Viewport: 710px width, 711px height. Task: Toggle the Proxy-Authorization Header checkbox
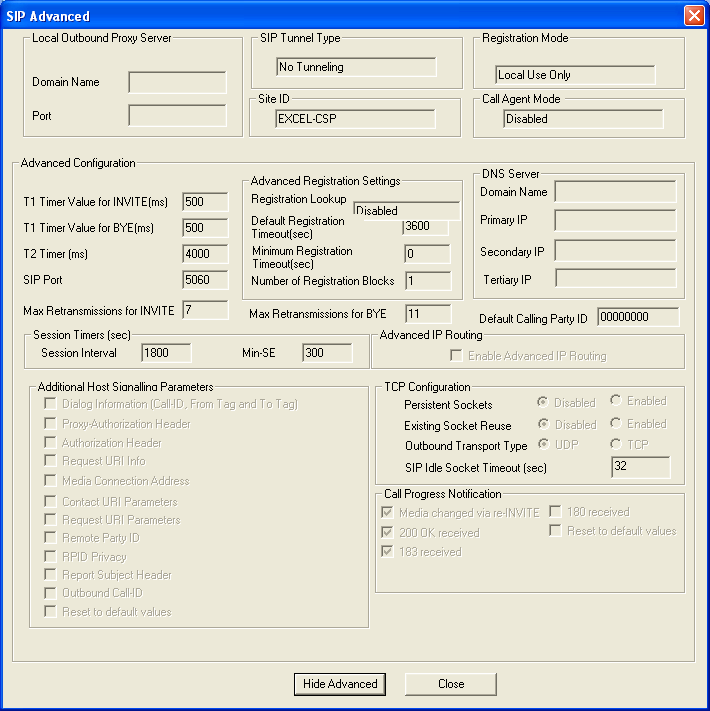[x=50, y=424]
